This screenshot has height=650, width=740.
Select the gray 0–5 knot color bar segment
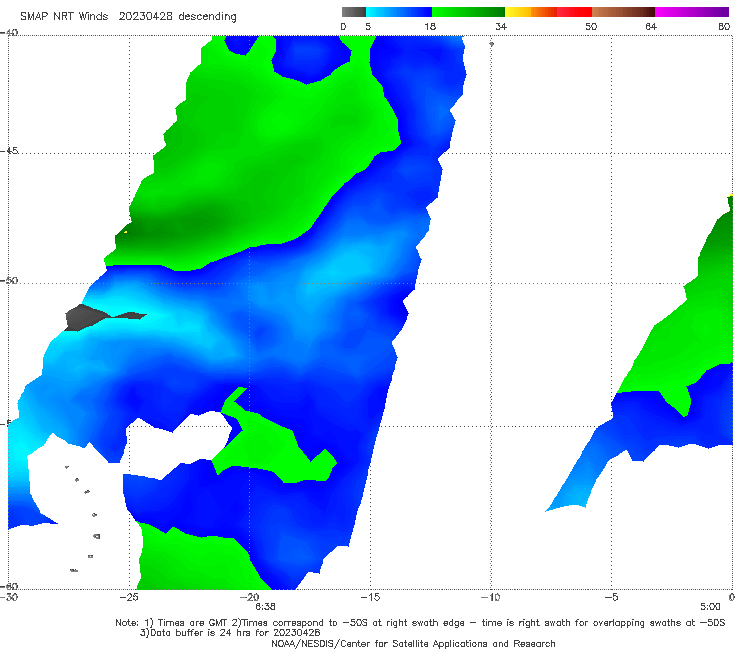pyautogui.click(x=354, y=12)
